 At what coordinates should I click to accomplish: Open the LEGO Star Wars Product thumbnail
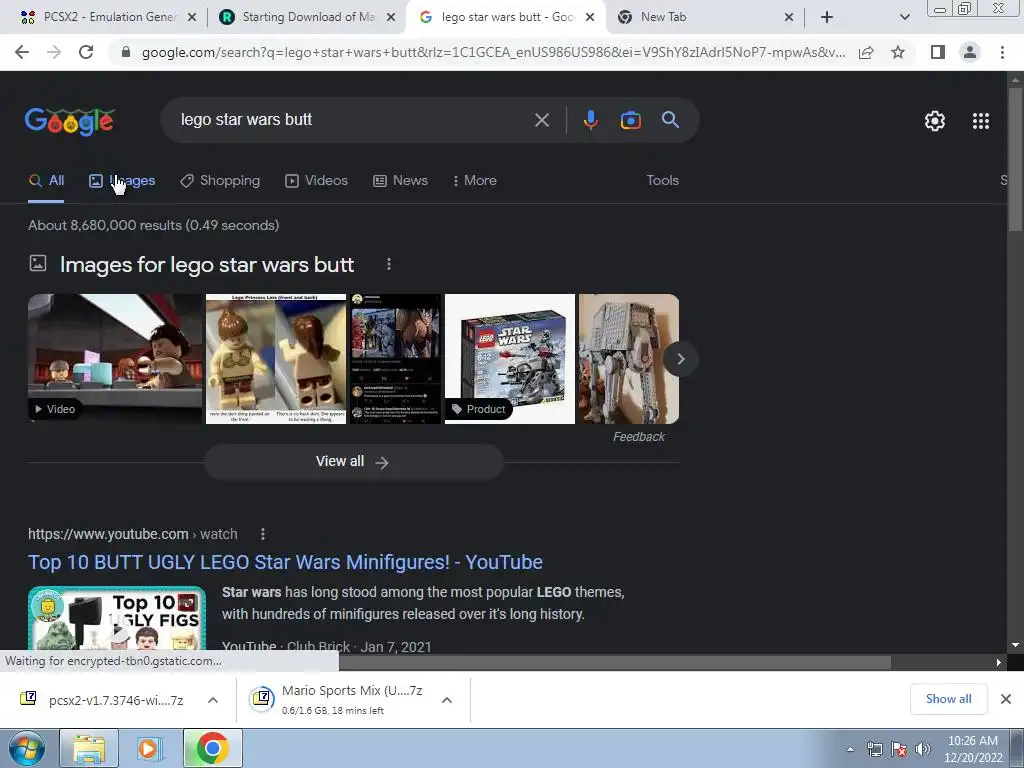(x=509, y=359)
